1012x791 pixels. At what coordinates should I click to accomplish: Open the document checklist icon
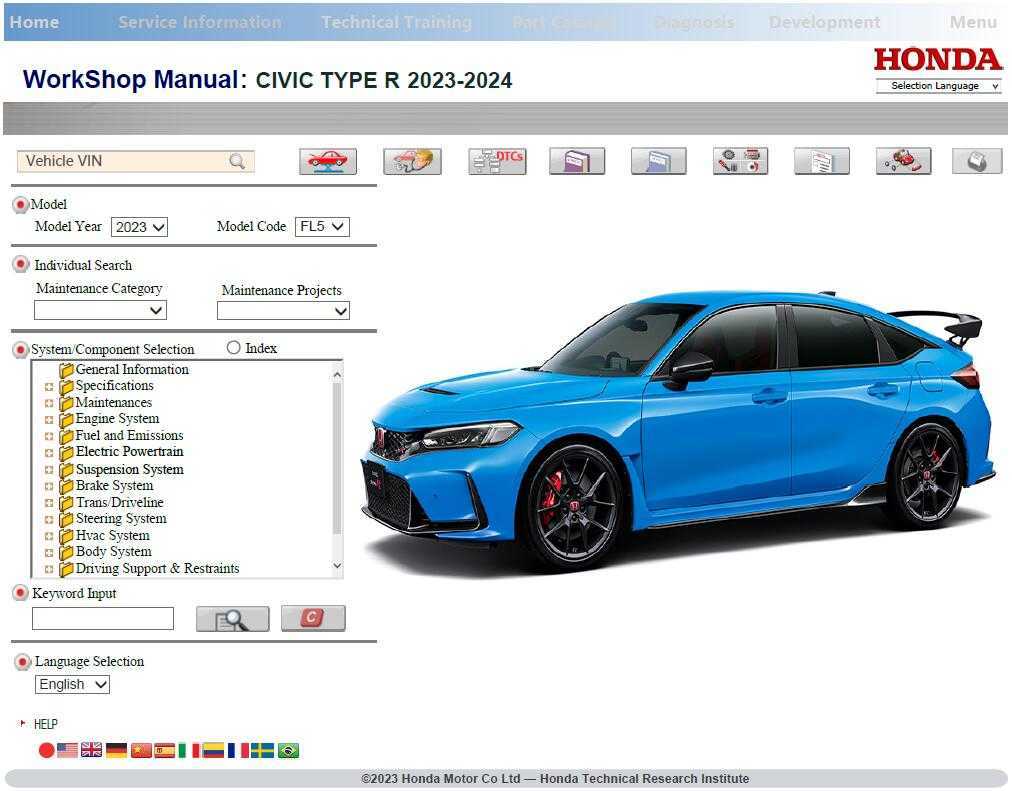click(x=822, y=161)
